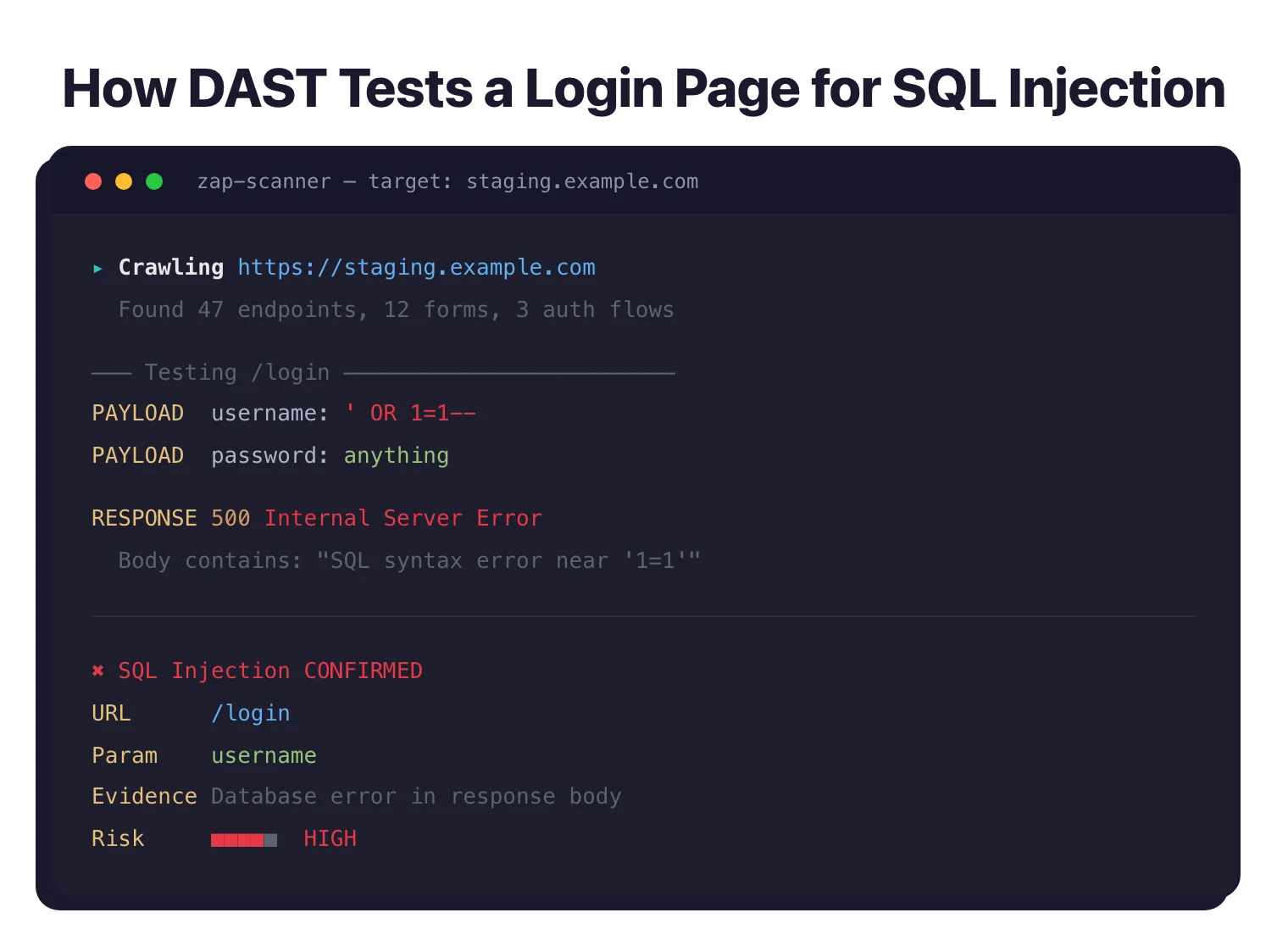This screenshot has height=946, width=1288.
Task: Collapse the Crawling results section
Action: coord(170,267)
